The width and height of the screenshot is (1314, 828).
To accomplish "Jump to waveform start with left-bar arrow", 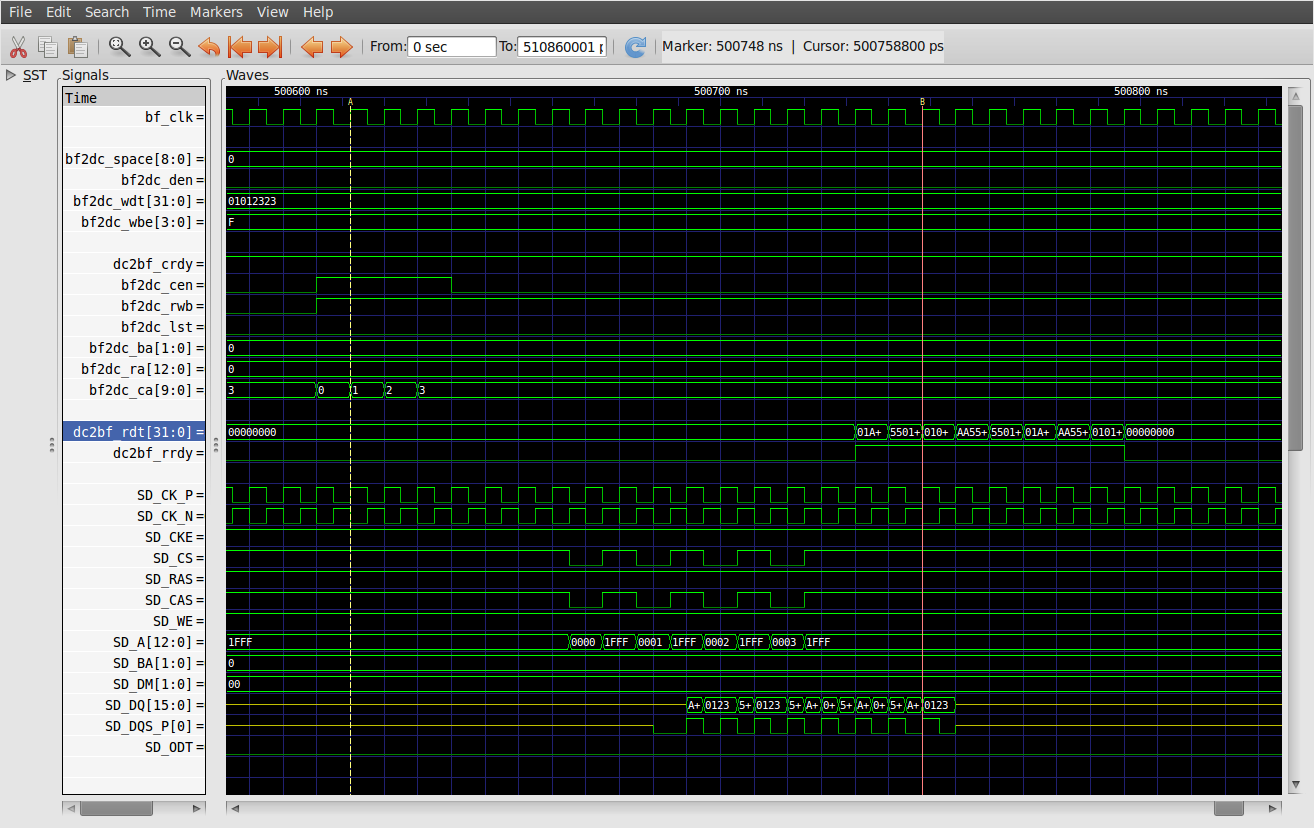I will tap(240, 46).
